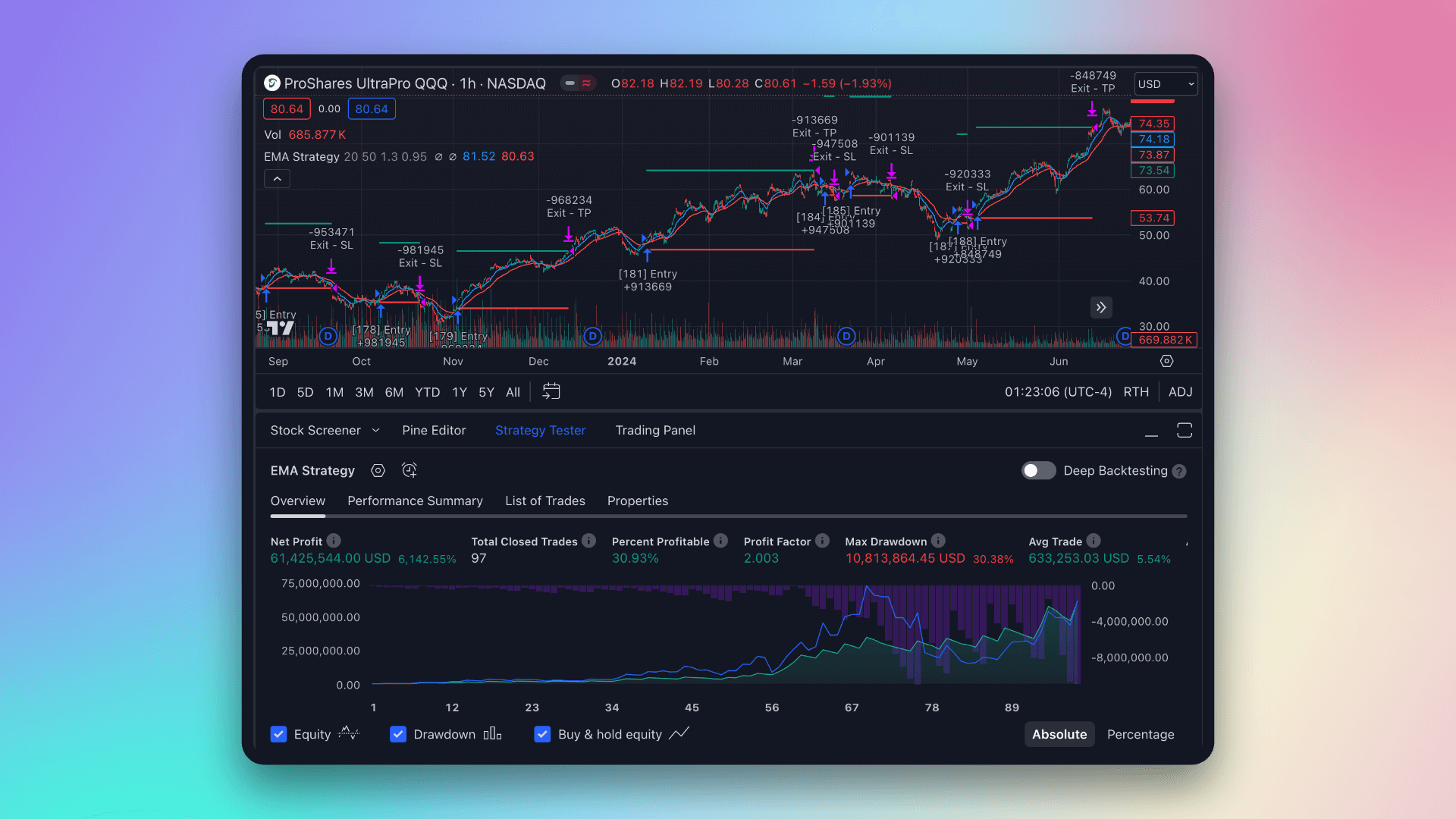Open the Stock Screener dropdown
1456x819 pixels.
tap(376, 430)
